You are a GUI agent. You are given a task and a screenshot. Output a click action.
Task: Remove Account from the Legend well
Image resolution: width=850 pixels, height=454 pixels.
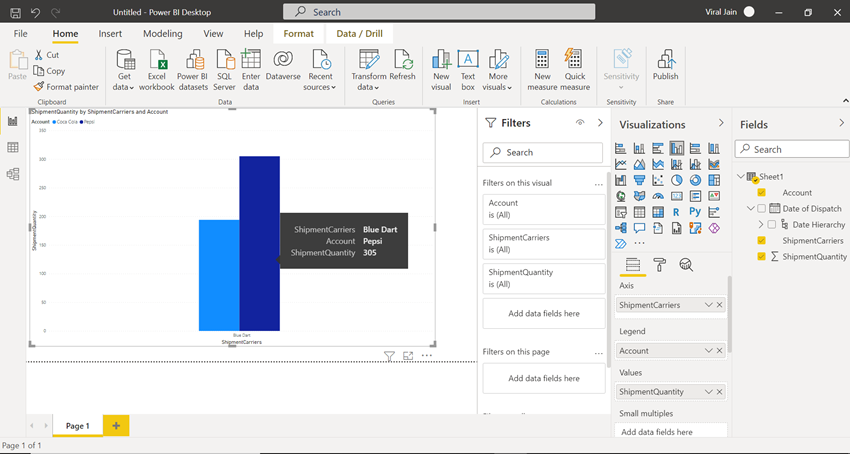(719, 351)
